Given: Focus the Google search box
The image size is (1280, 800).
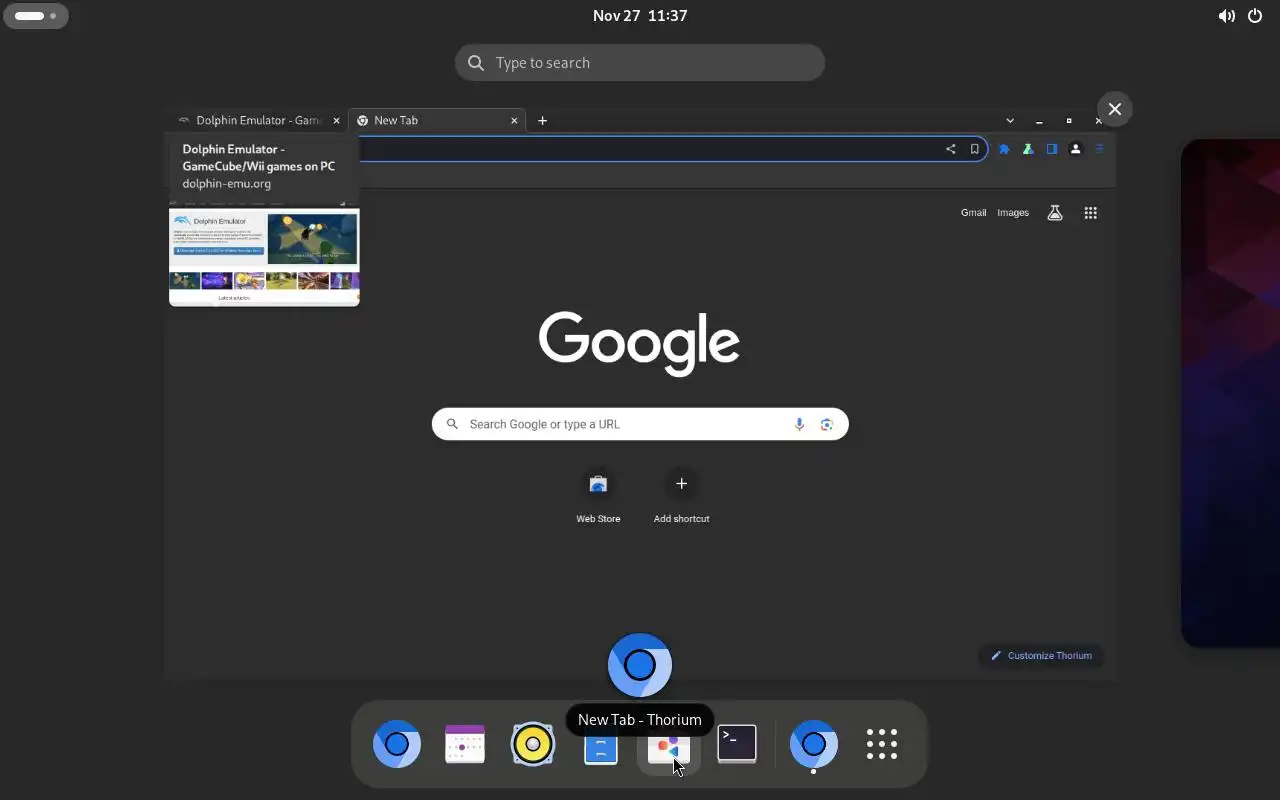Looking at the screenshot, I should (640, 424).
